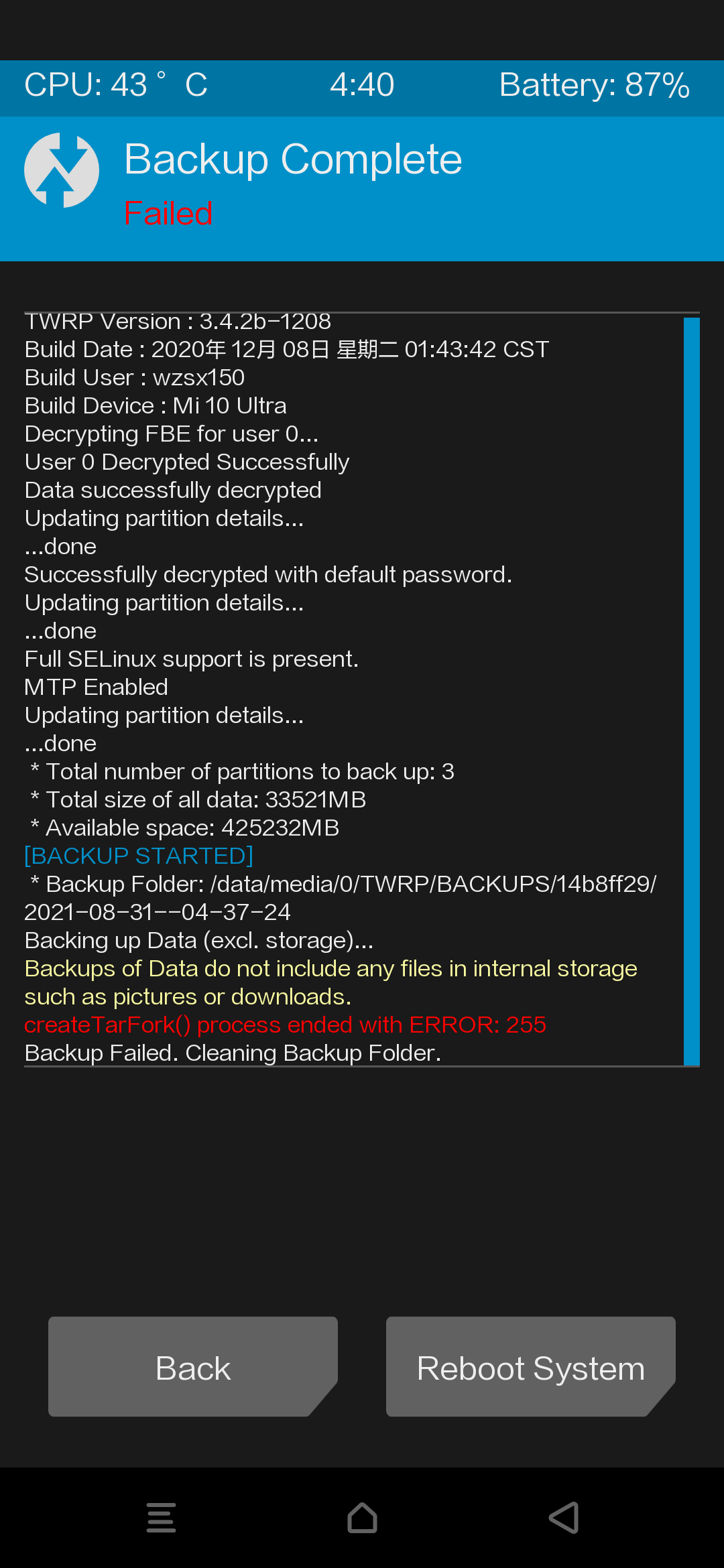Tap the yellow internal storage warning text
The image size is (724, 1568).
(330, 982)
